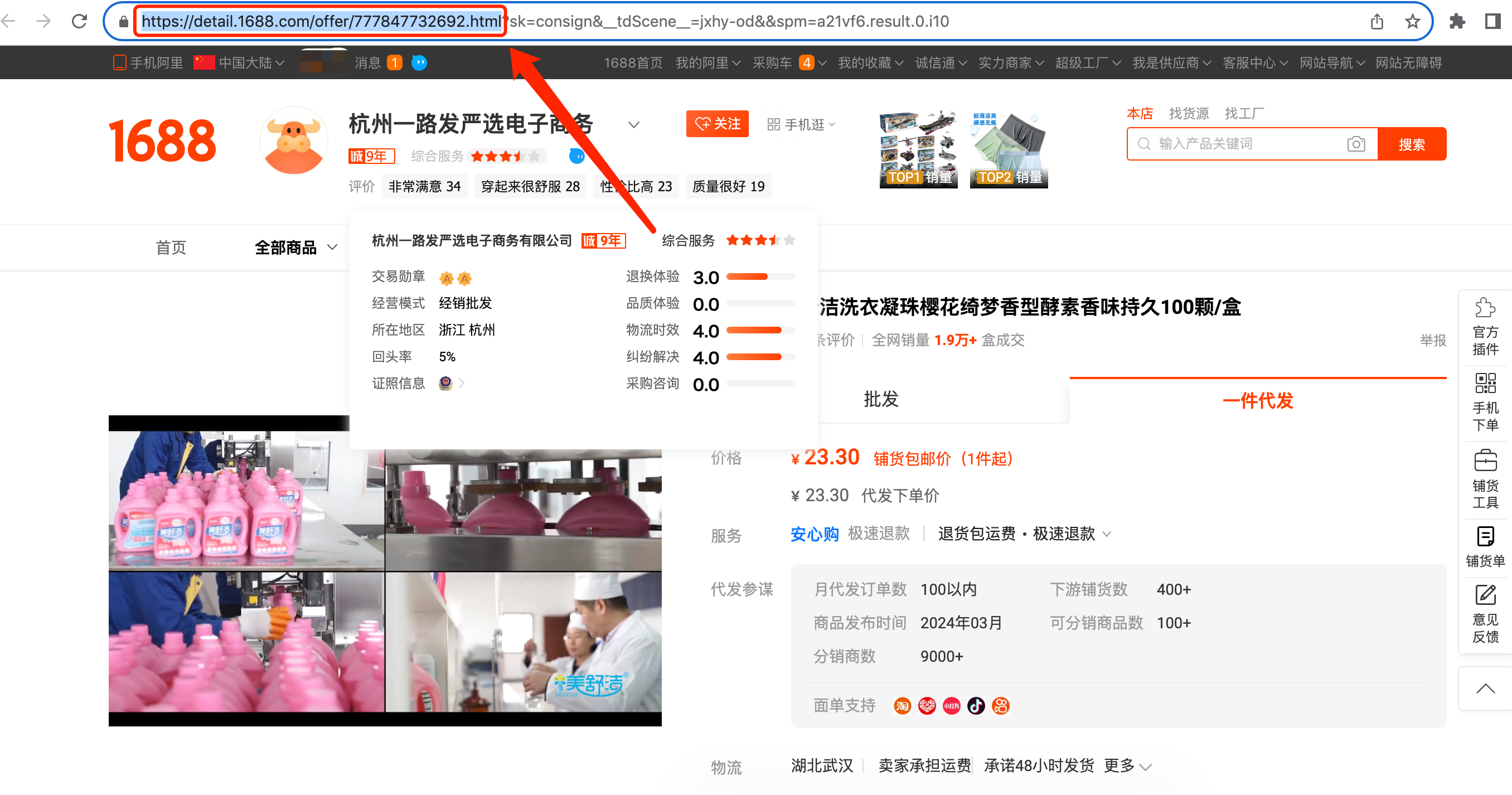Image resolution: width=1512 pixels, height=795 pixels.
Task: Click the browser share icon
Action: pyautogui.click(x=1377, y=22)
